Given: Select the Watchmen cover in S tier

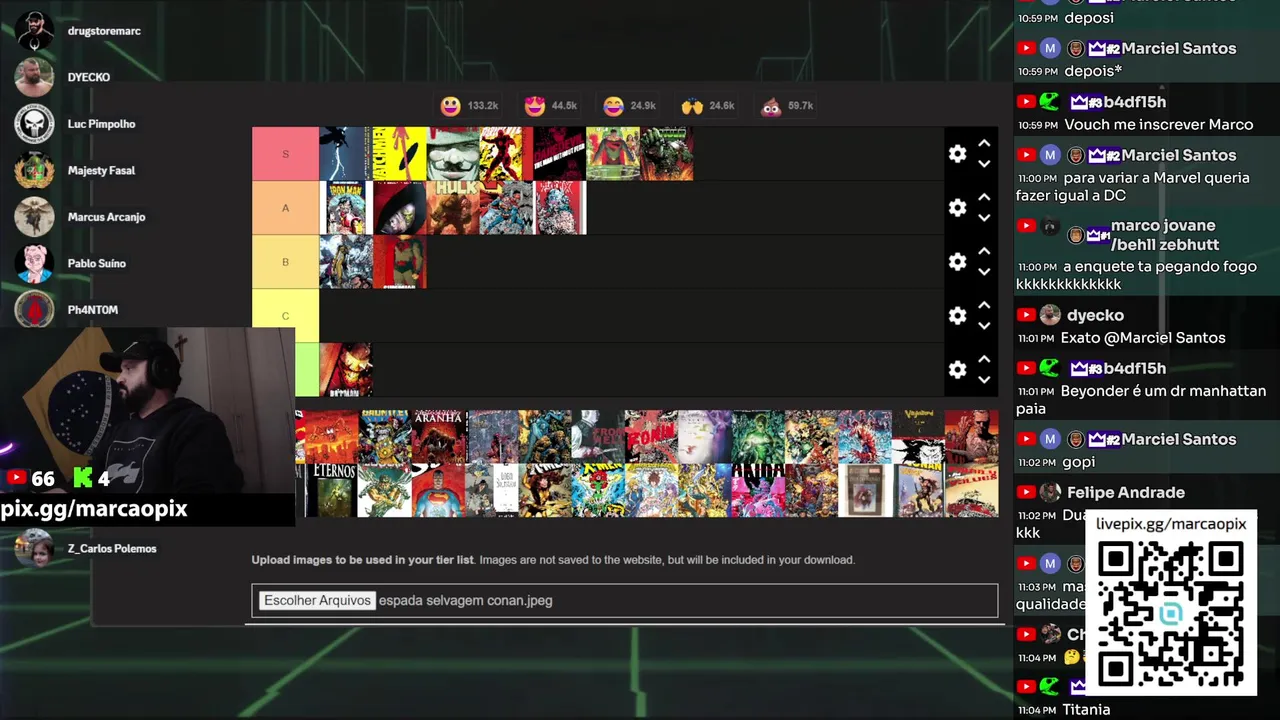Looking at the screenshot, I should 399,153.
